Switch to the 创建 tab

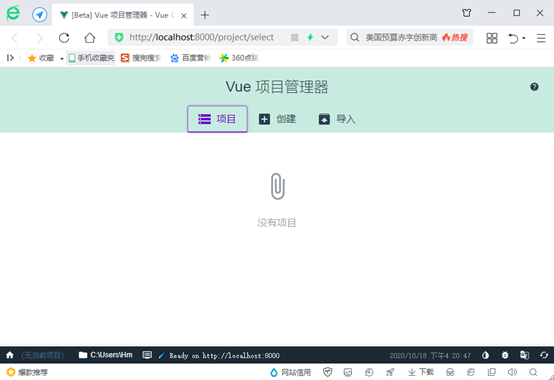277,119
